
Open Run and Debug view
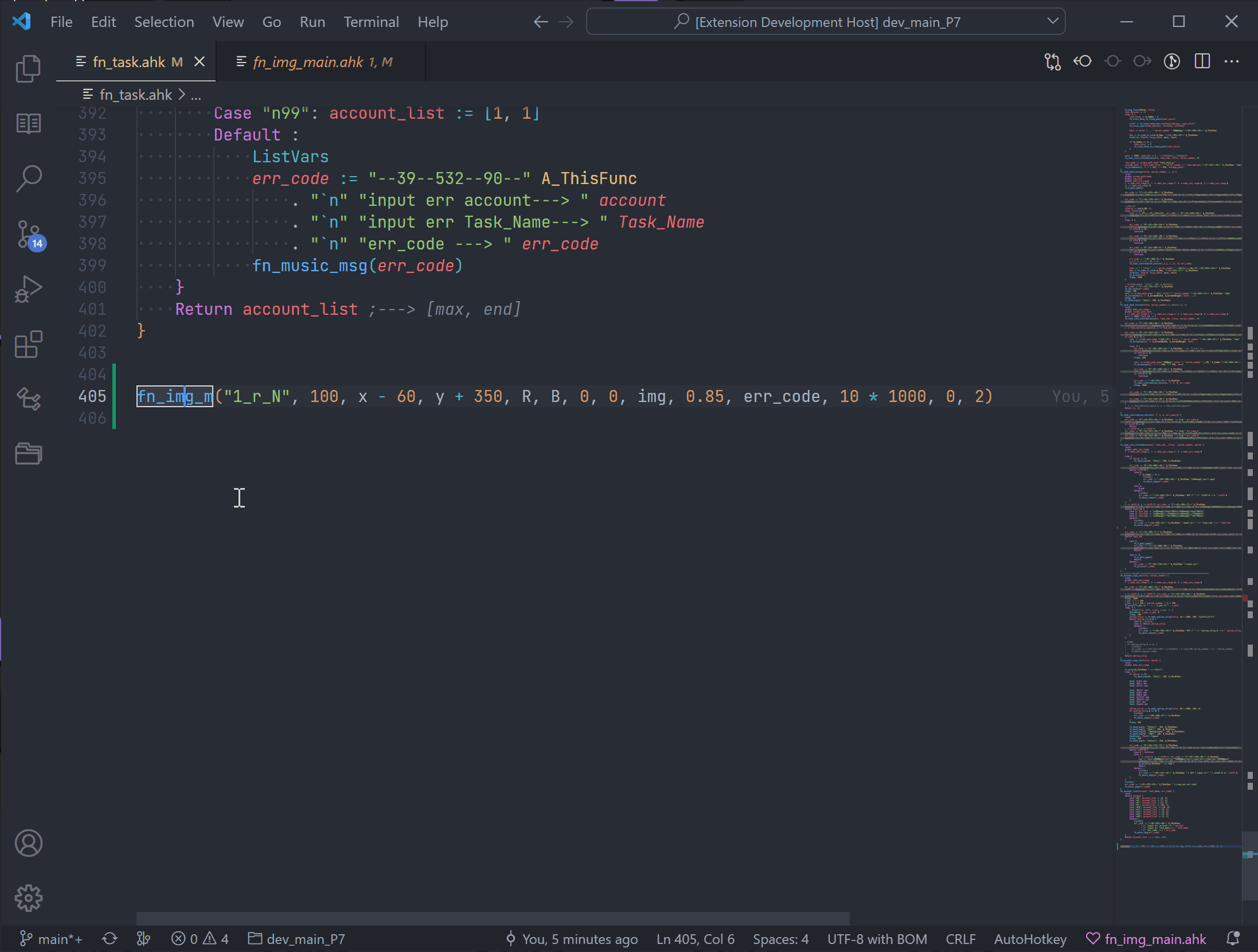28,289
